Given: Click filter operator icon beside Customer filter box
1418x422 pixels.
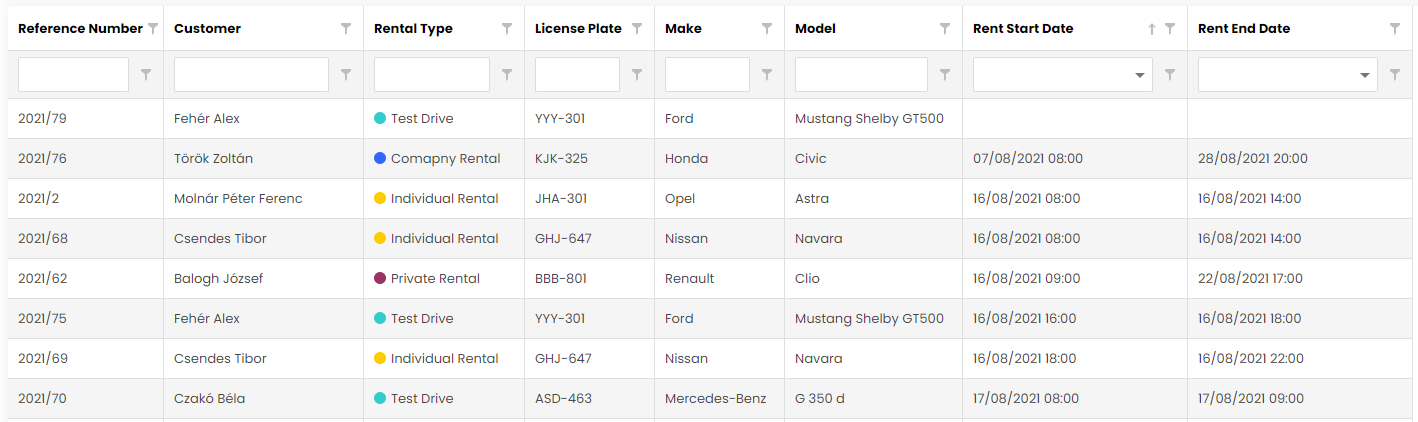Looking at the screenshot, I should pyautogui.click(x=346, y=74).
